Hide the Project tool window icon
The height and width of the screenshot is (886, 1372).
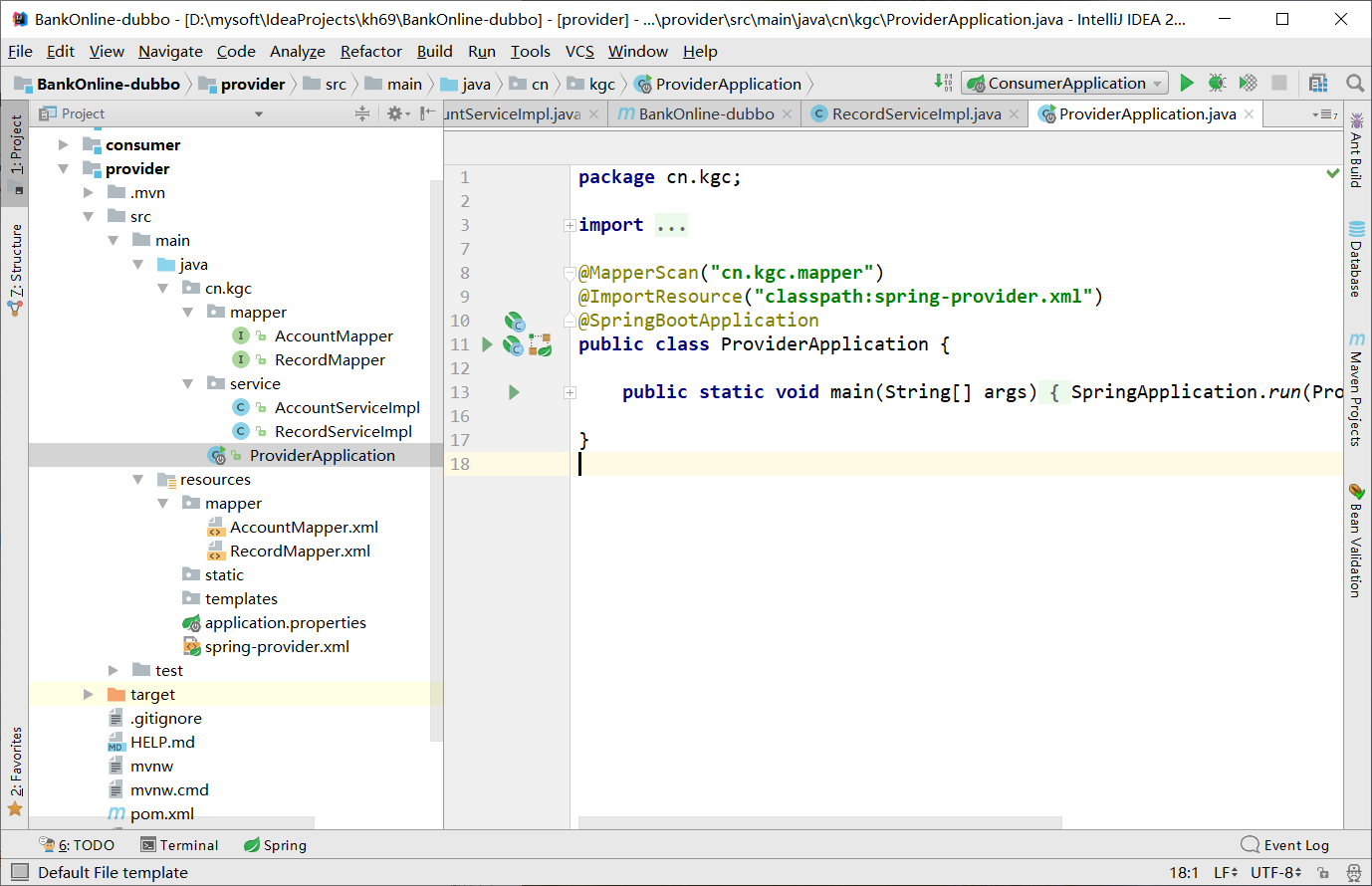(x=427, y=113)
